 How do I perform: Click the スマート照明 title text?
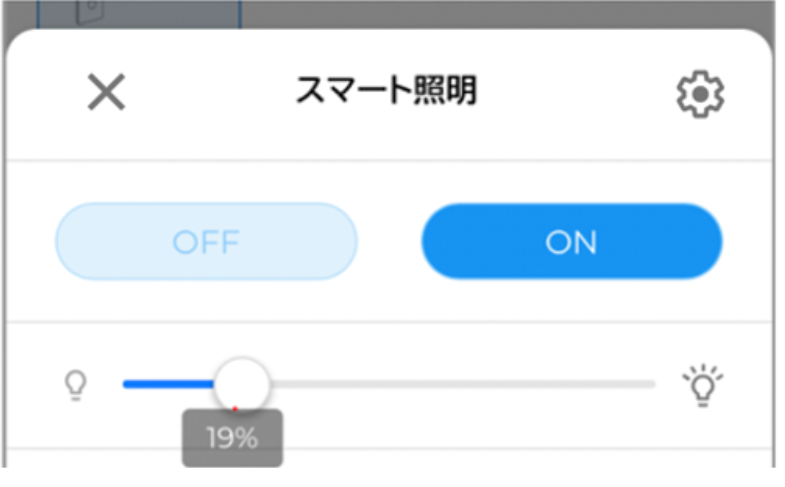(x=386, y=92)
